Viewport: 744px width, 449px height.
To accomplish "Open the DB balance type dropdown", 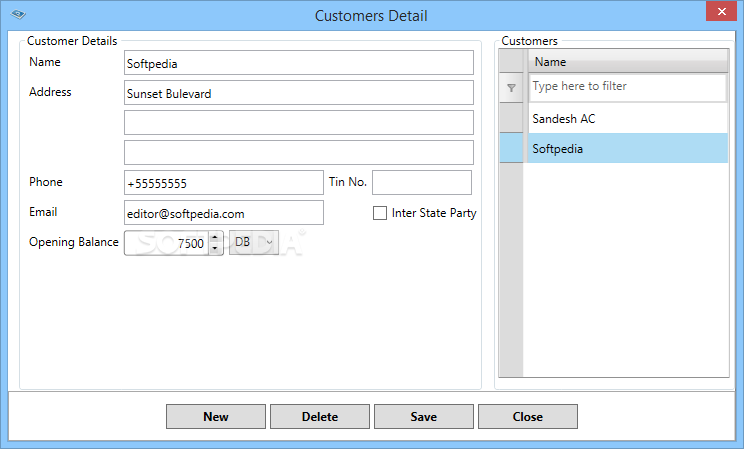I will (x=254, y=243).
